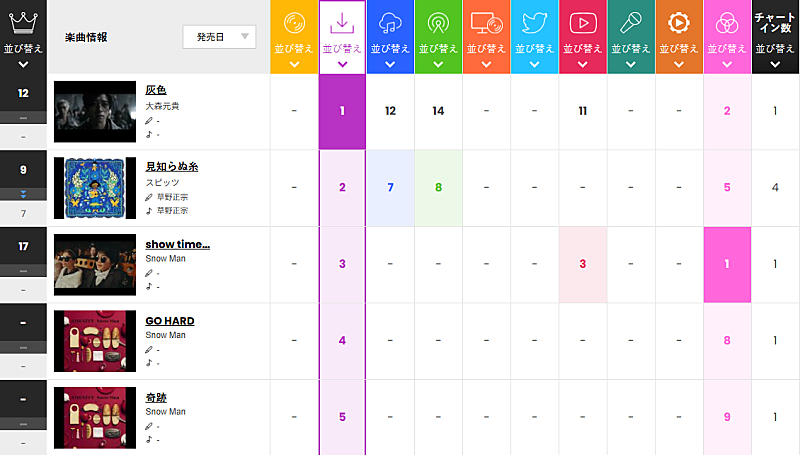
Task: Click the blue down arrows under rank 9
Action: (x=23, y=194)
